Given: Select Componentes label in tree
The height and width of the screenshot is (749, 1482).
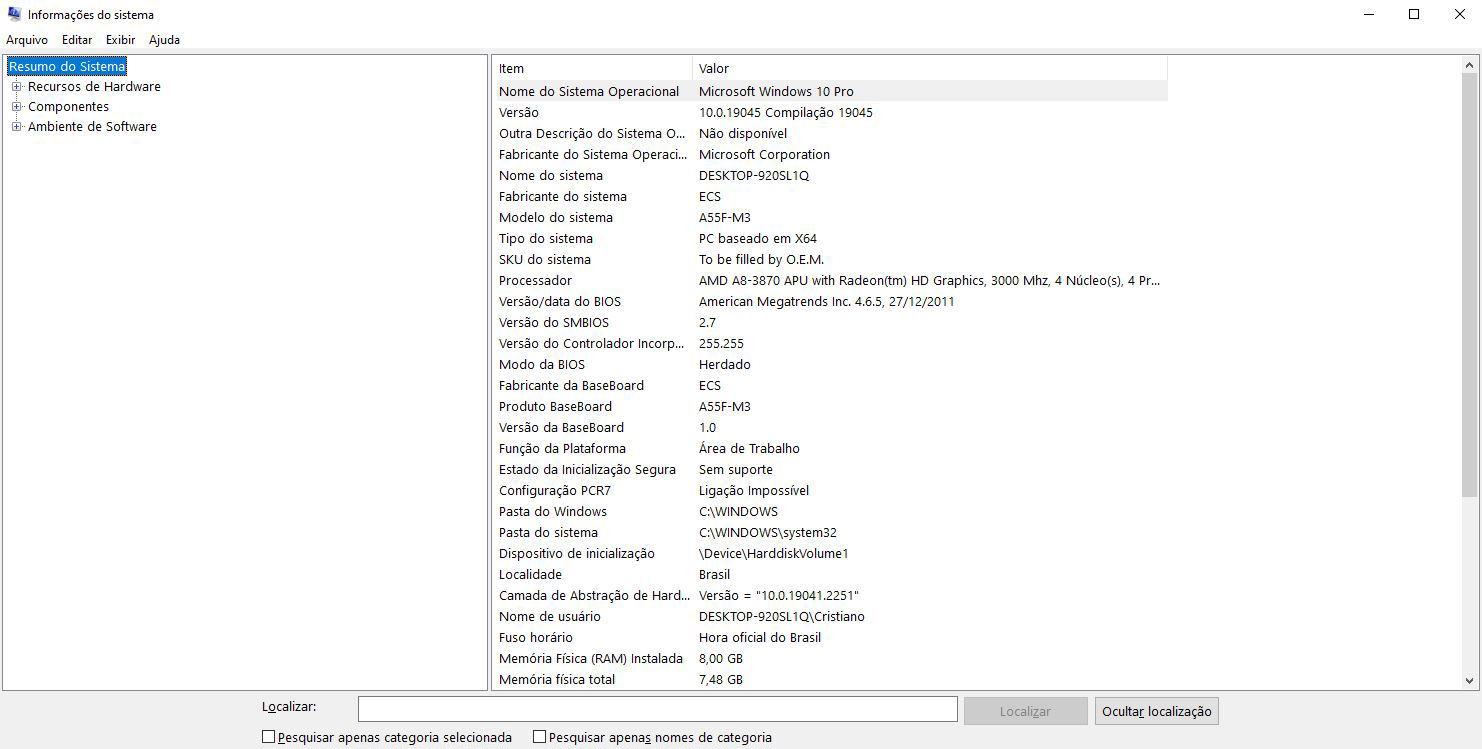Looking at the screenshot, I should (68, 107).
